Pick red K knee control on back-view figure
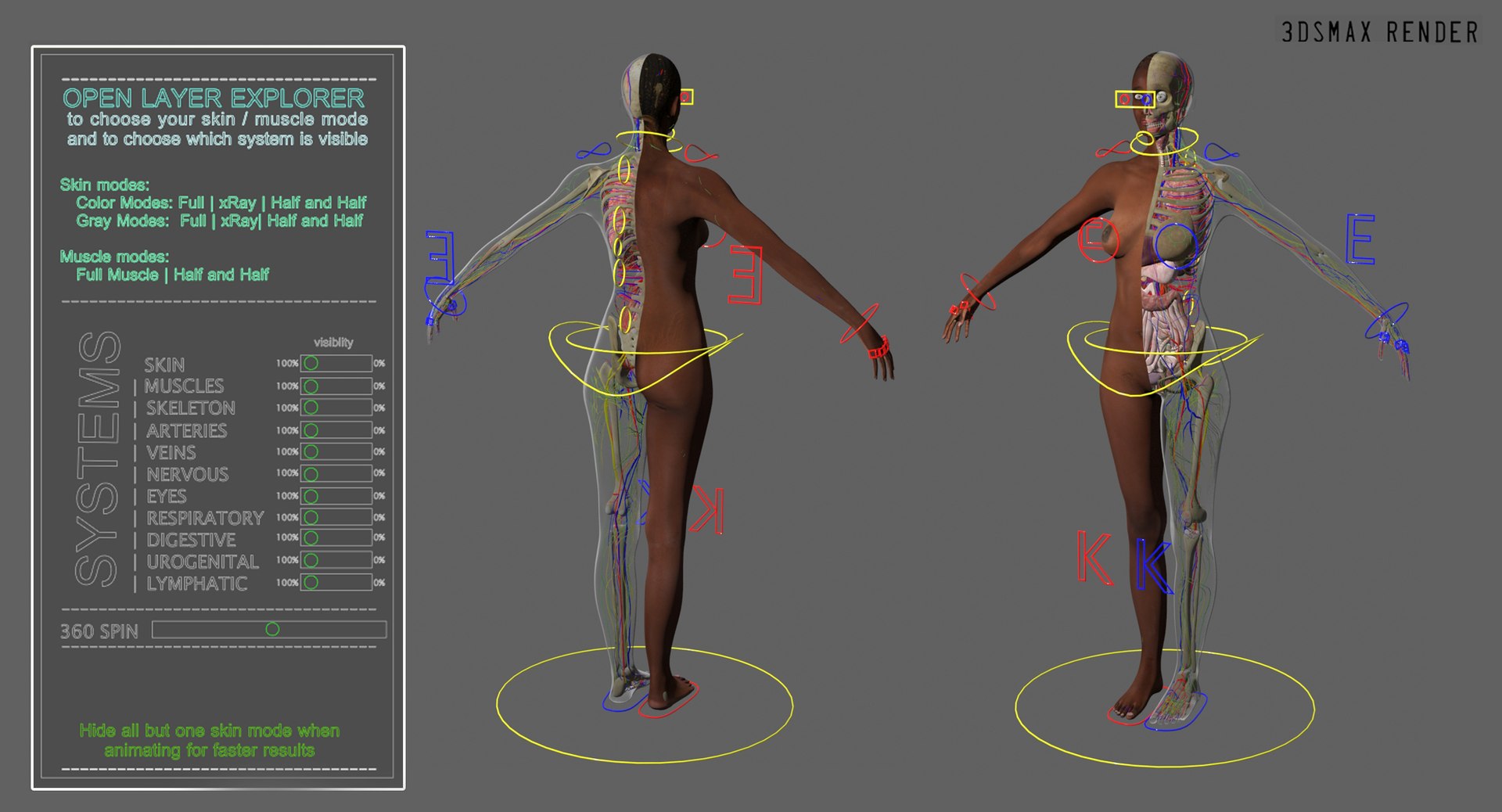1502x812 pixels. coord(708,509)
